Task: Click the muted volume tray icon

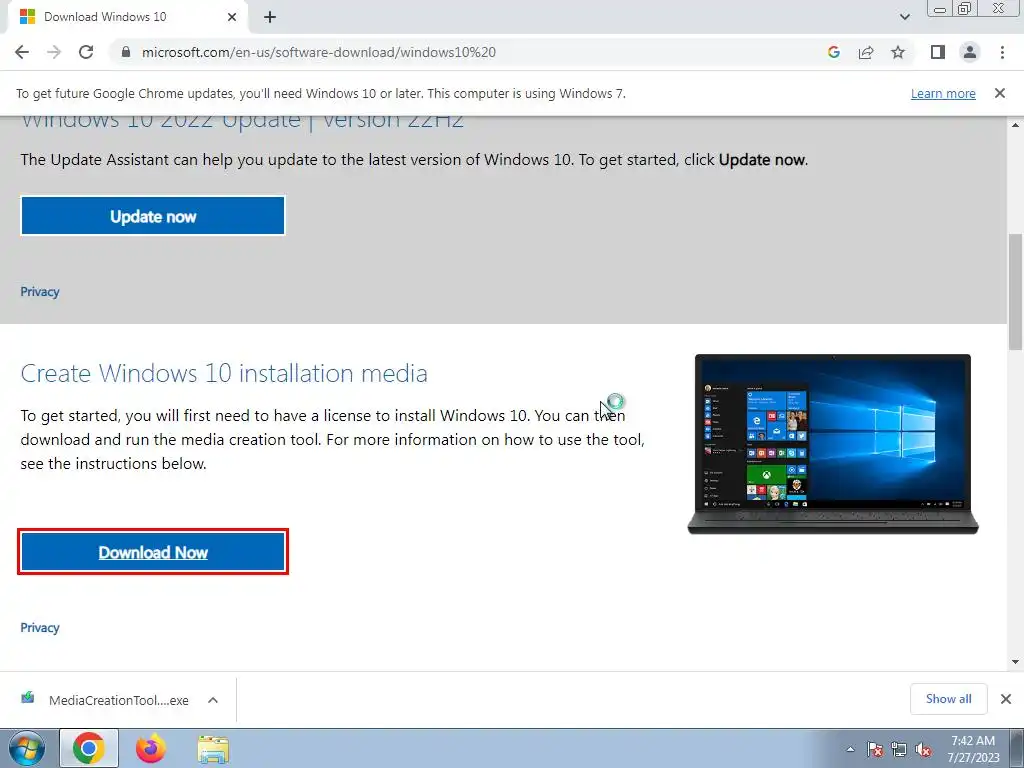Action: tap(923, 749)
